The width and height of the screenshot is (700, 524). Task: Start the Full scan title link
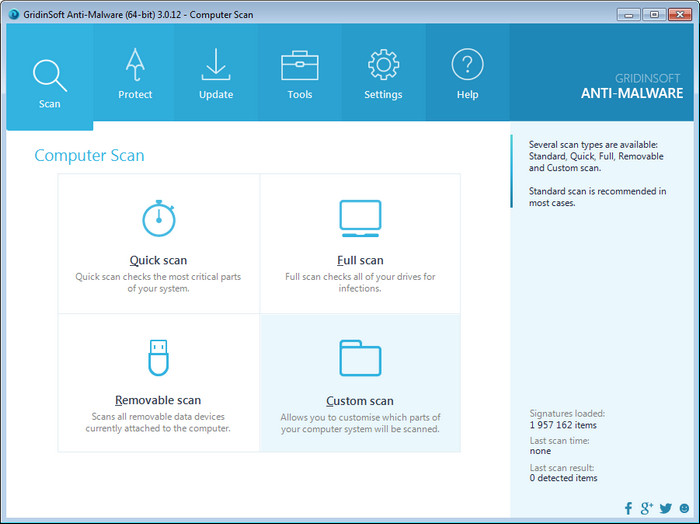click(x=360, y=260)
